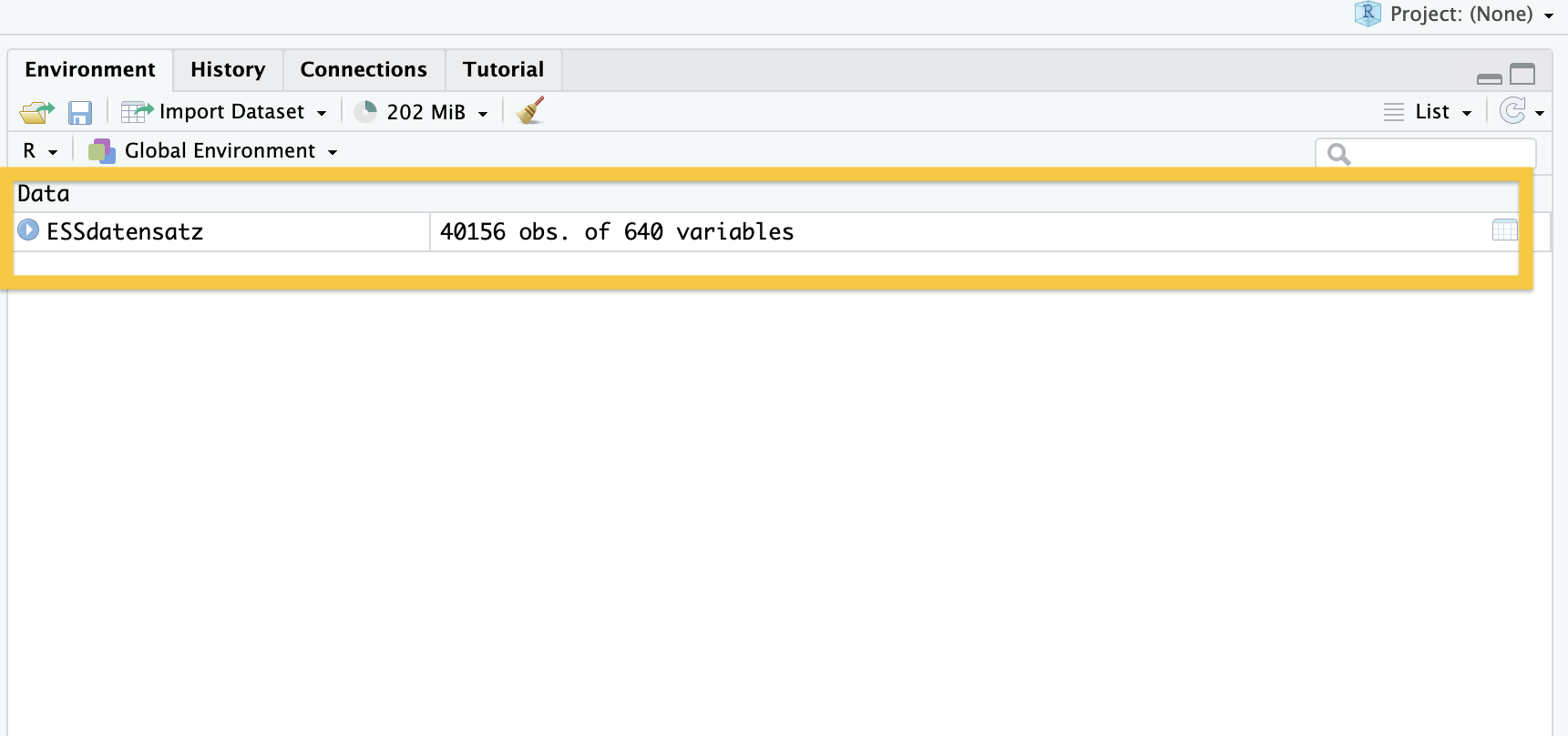Open the R language selector dropdown

coord(40,151)
